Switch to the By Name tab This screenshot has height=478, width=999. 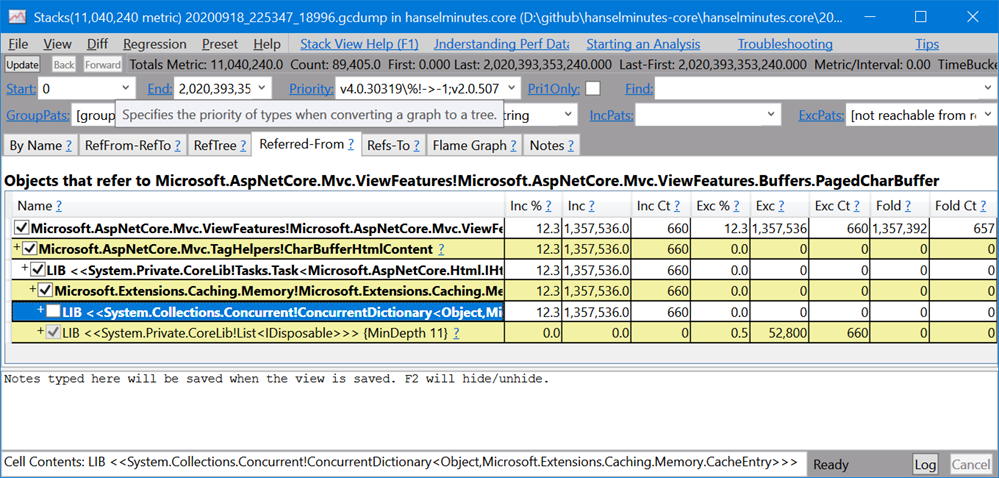40,146
